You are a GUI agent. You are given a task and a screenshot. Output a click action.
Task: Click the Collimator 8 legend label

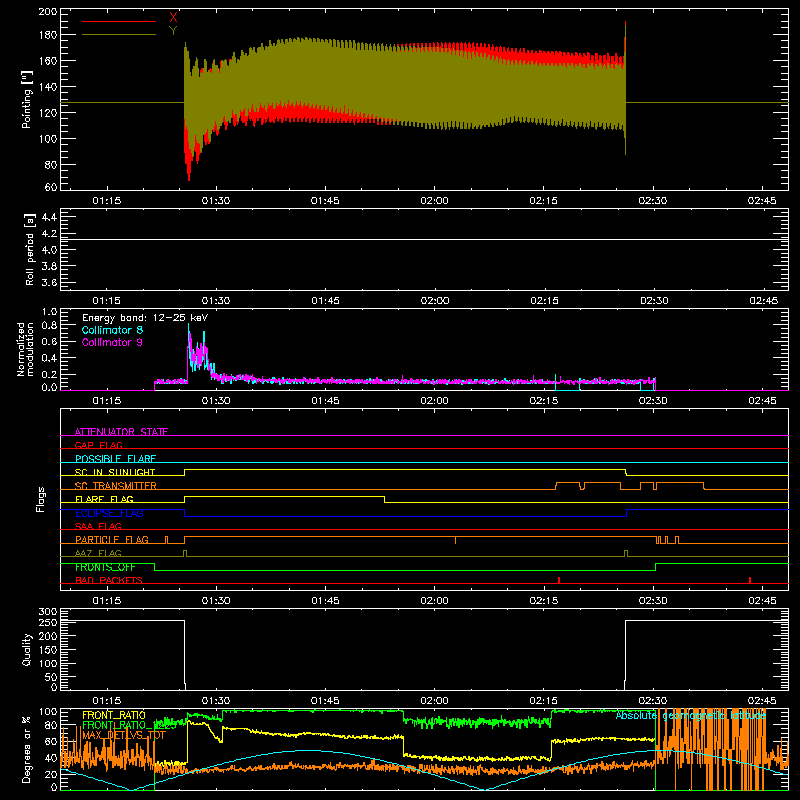point(112,330)
